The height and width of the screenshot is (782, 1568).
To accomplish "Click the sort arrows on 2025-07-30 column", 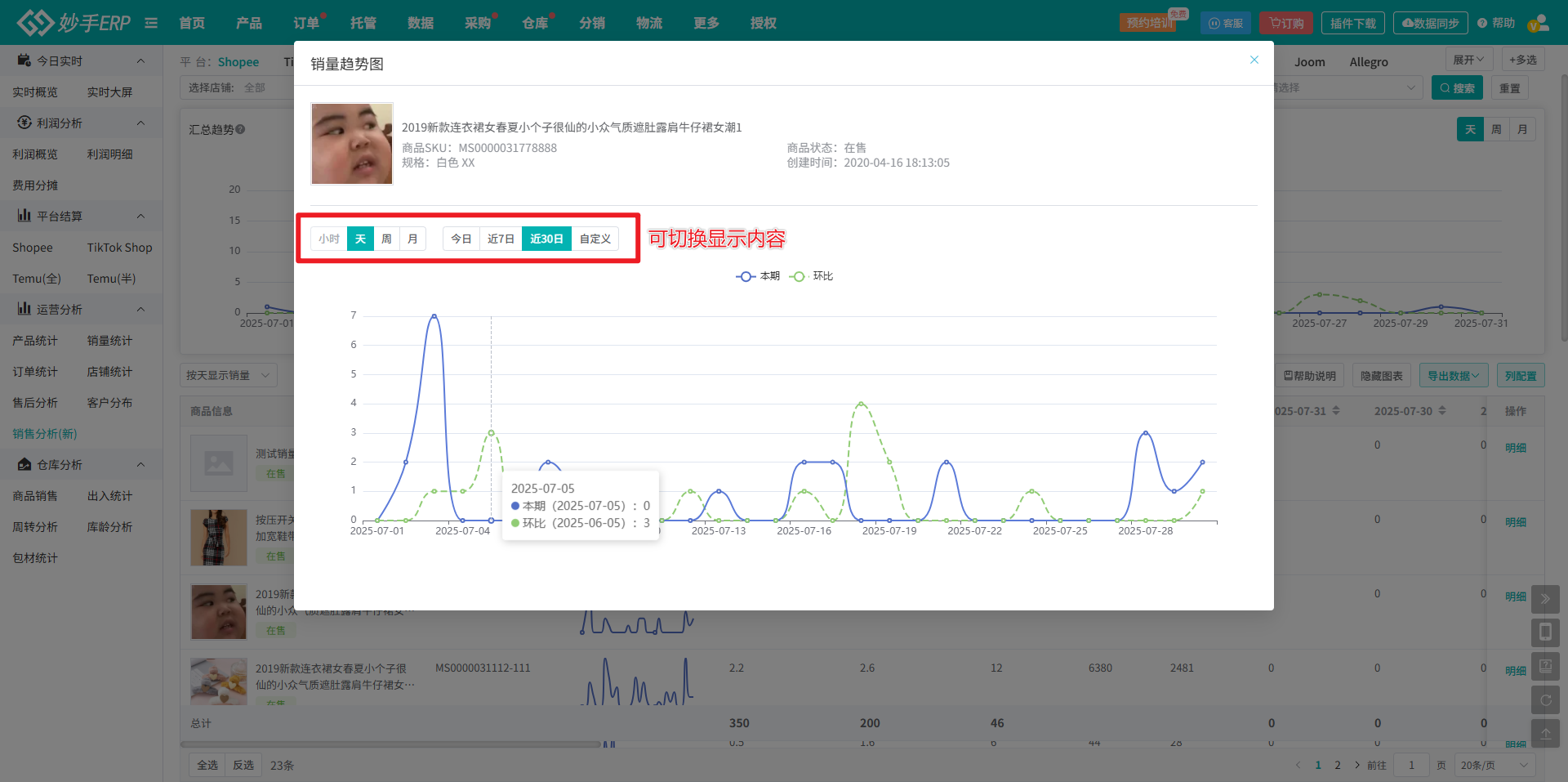I will click(x=1442, y=410).
